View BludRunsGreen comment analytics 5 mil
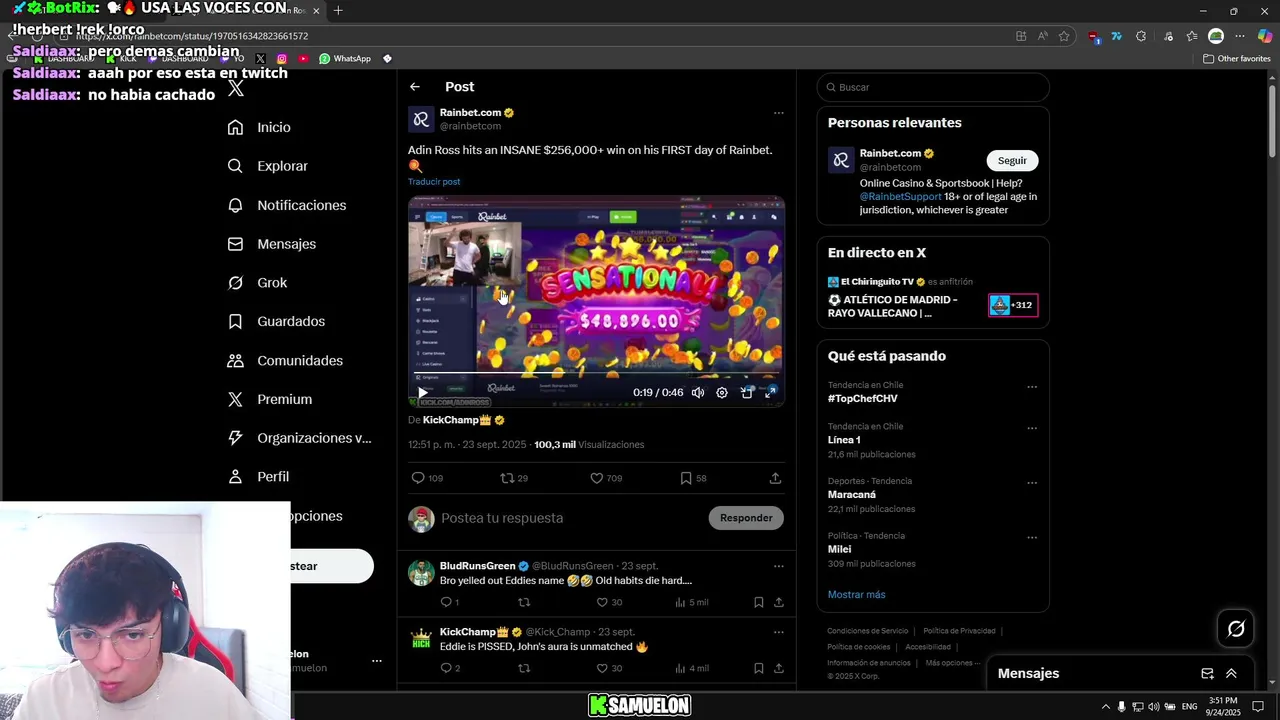1280x720 pixels. coord(691,602)
